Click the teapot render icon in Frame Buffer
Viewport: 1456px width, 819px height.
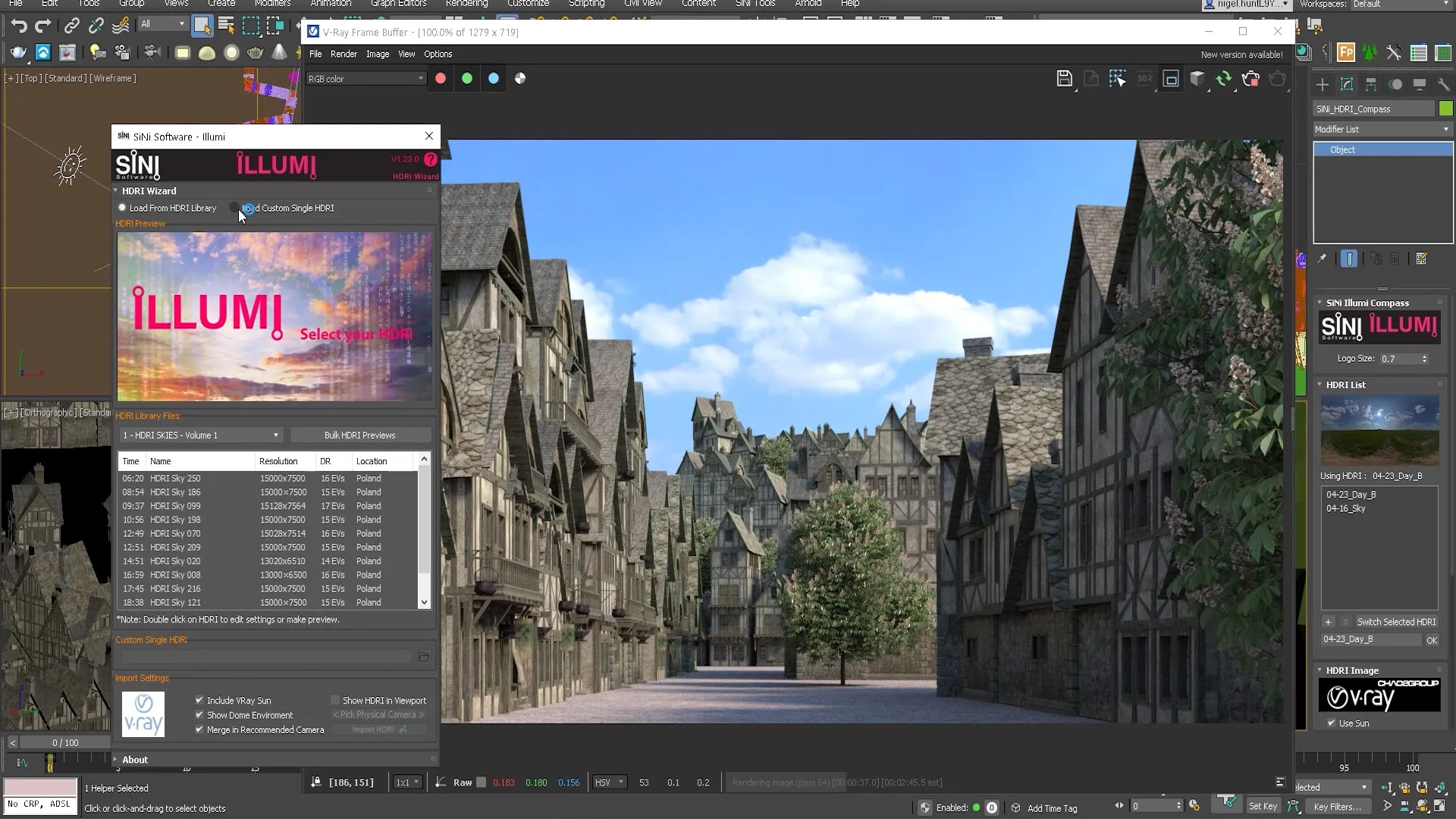(x=1277, y=79)
